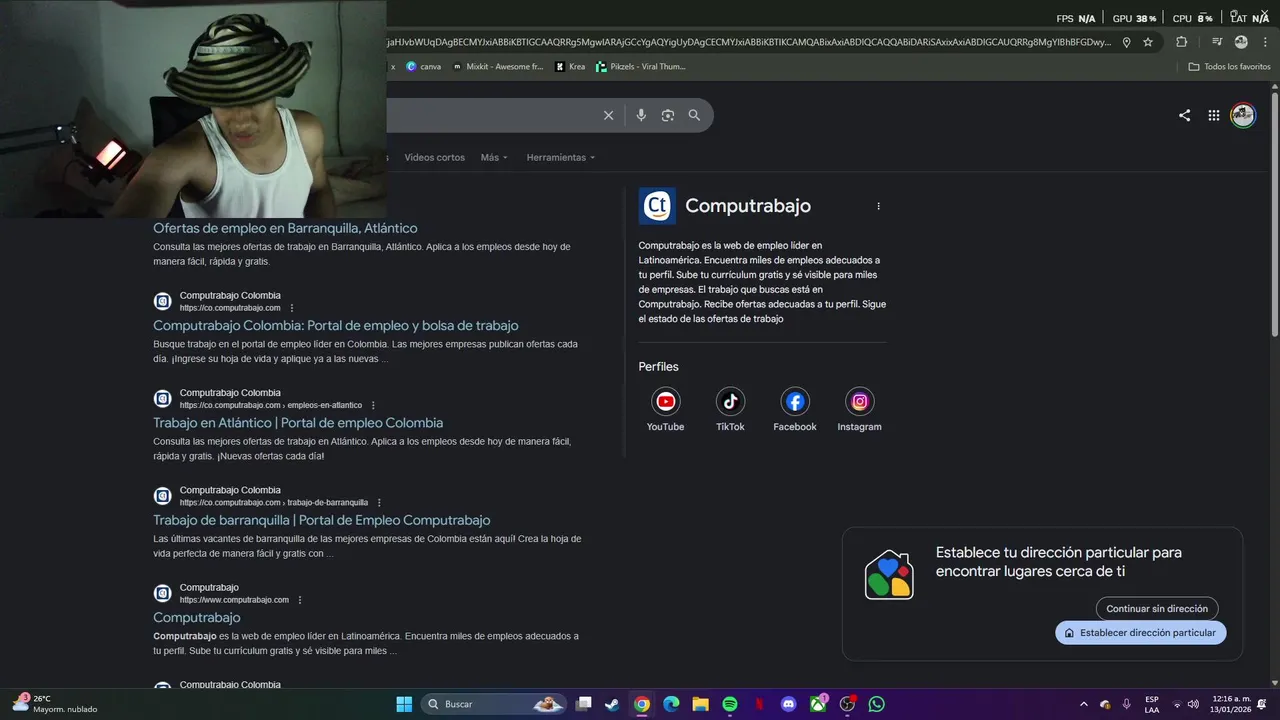Open Chrome extensions puzzle icon
Screen dimensions: 1280x720
coord(1181,42)
